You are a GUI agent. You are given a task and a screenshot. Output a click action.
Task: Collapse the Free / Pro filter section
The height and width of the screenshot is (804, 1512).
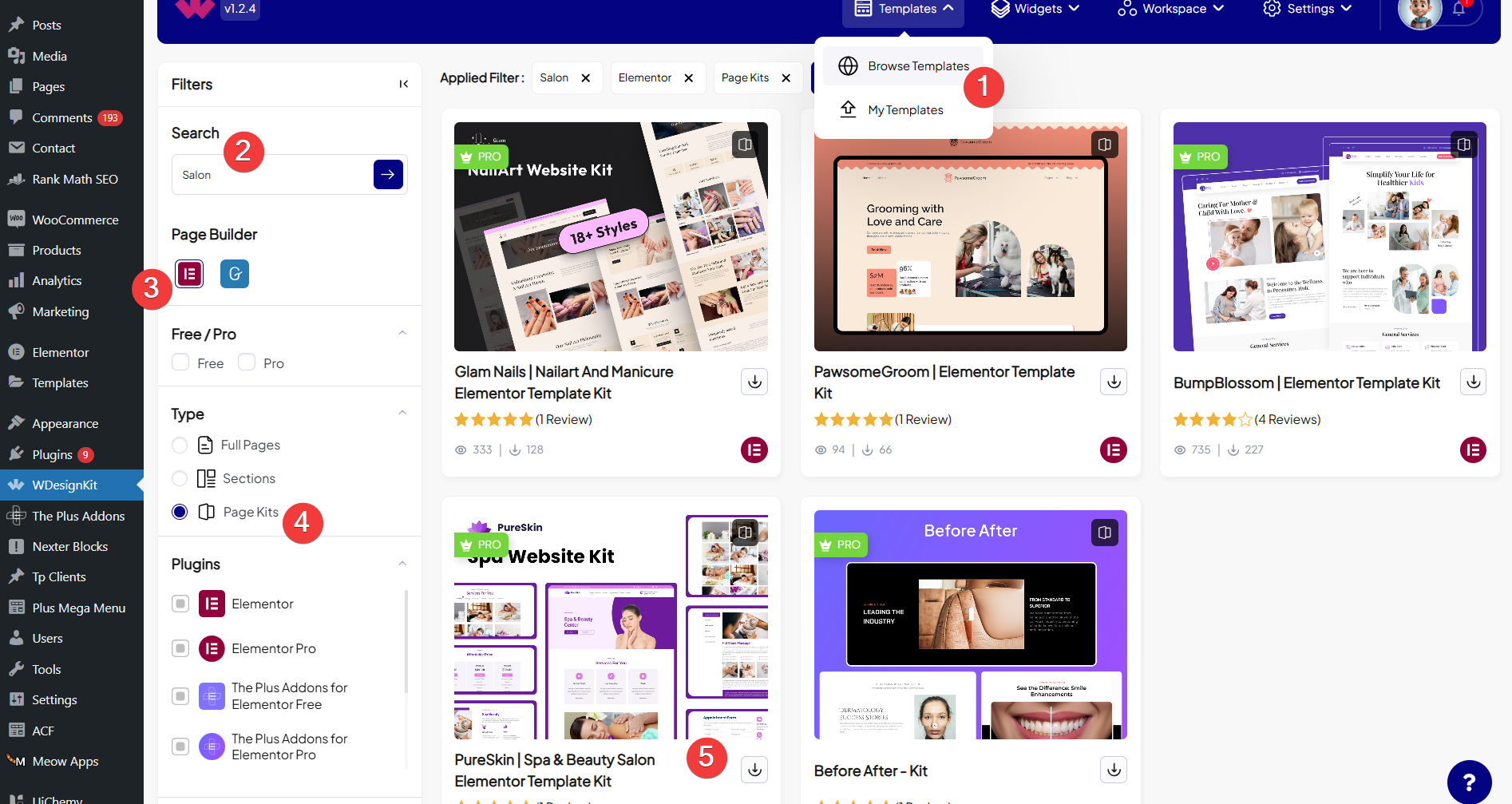(x=402, y=333)
